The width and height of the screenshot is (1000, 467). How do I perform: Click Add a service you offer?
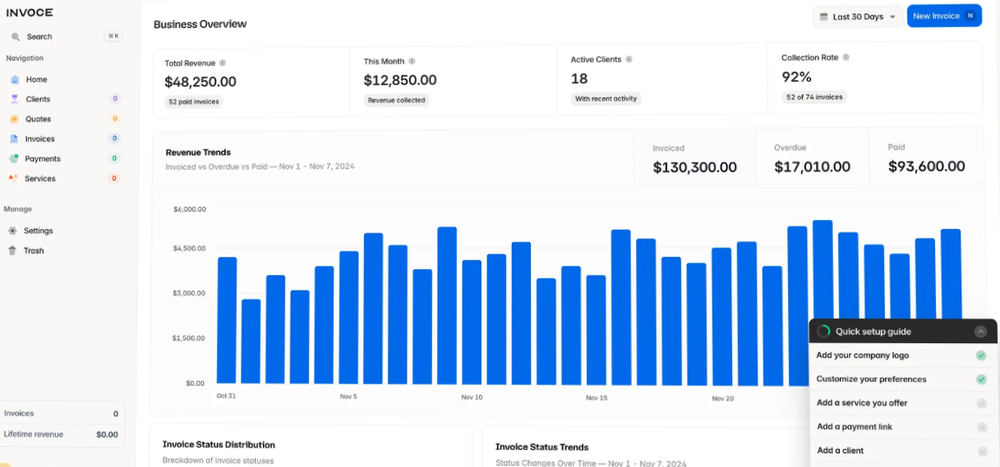point(862,403)
